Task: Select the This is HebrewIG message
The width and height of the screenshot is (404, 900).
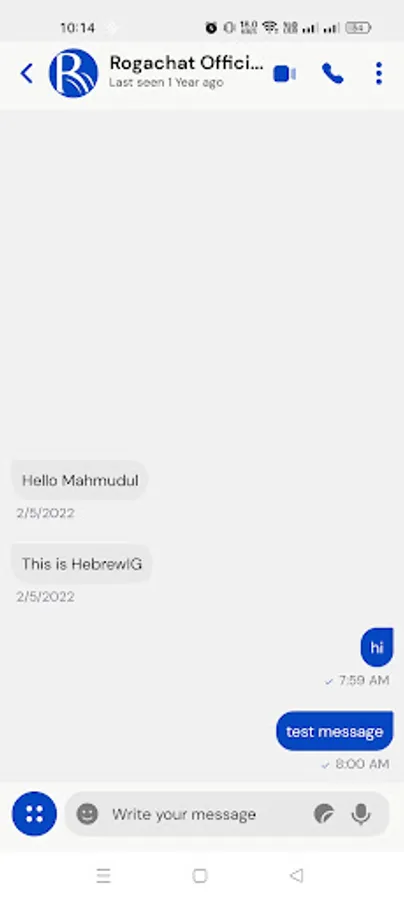Action: 81,564
